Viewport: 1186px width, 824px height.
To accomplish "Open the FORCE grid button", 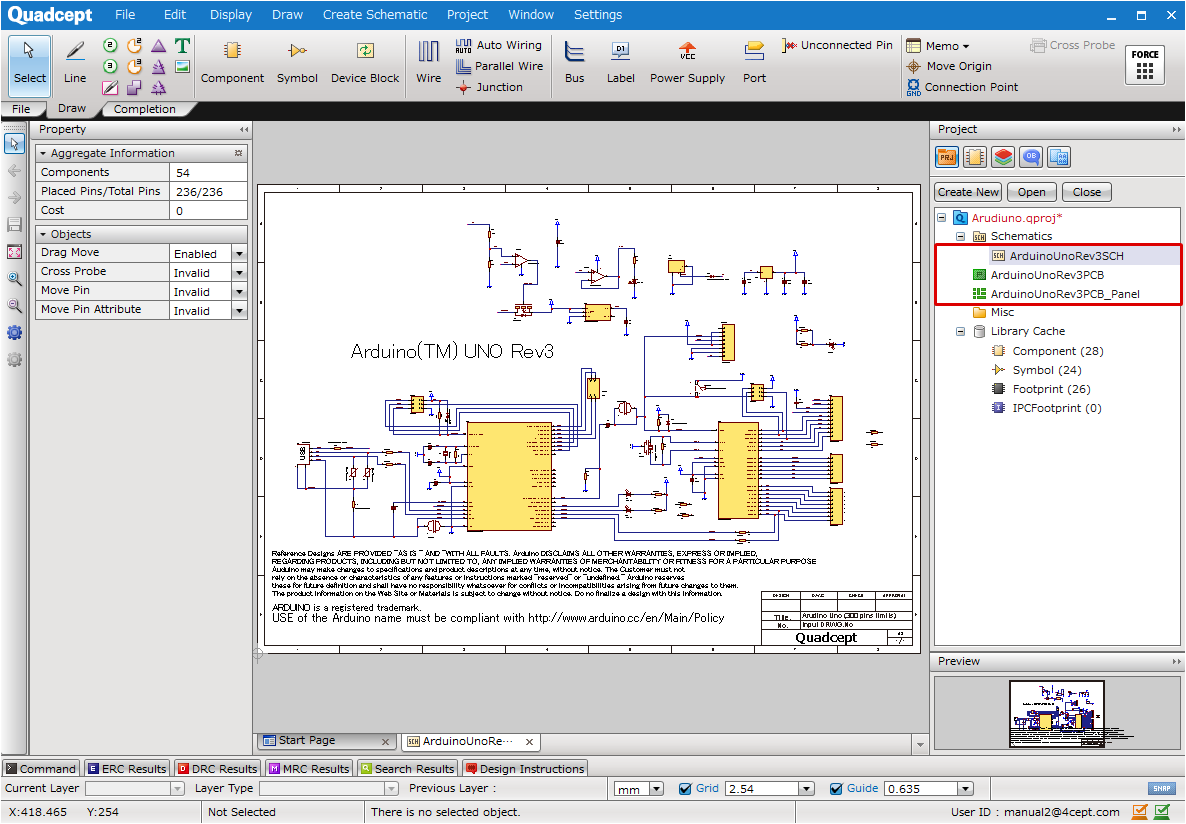I will coord(1145,66).
